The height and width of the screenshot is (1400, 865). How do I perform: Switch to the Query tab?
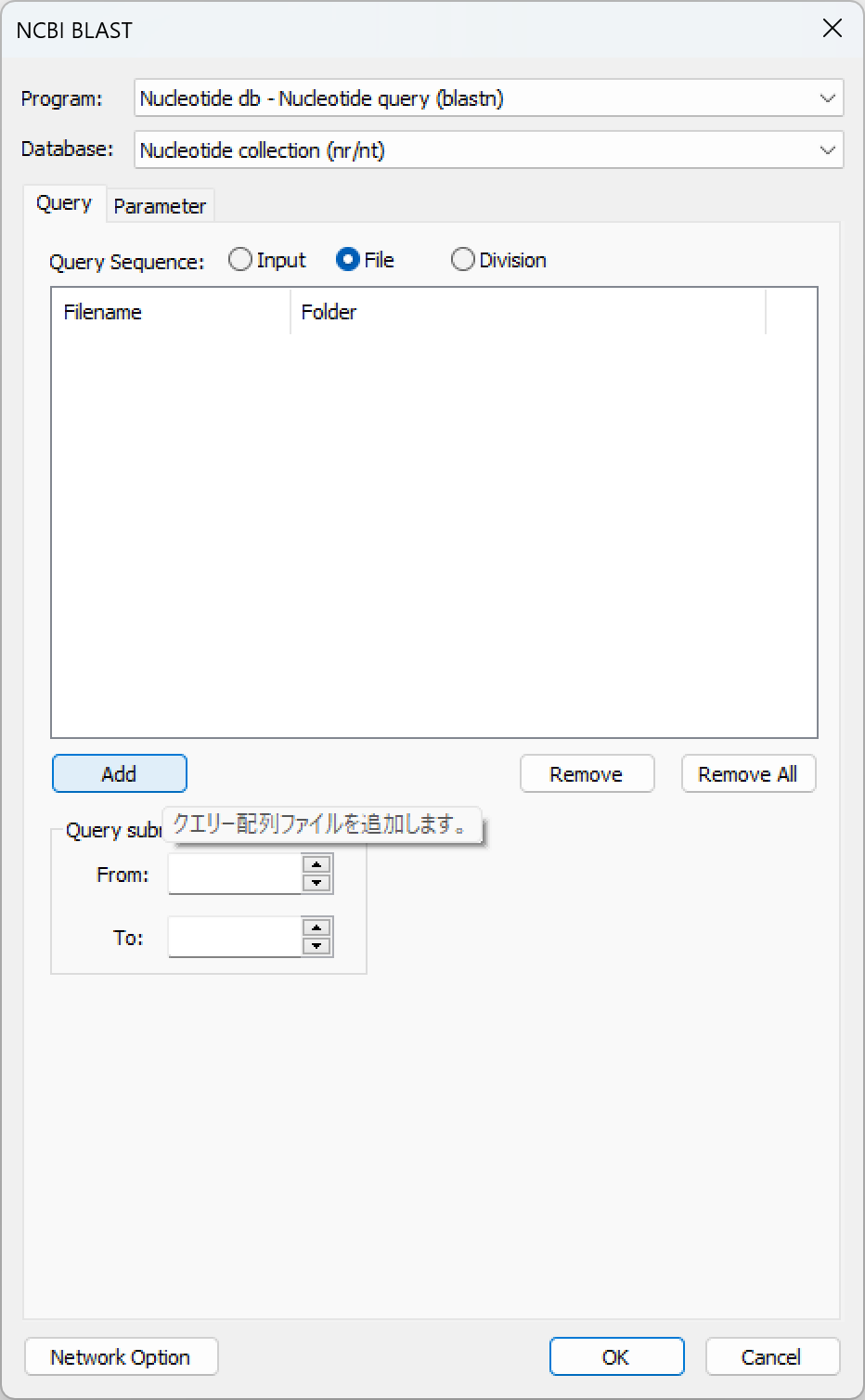(x=63, y=203)
